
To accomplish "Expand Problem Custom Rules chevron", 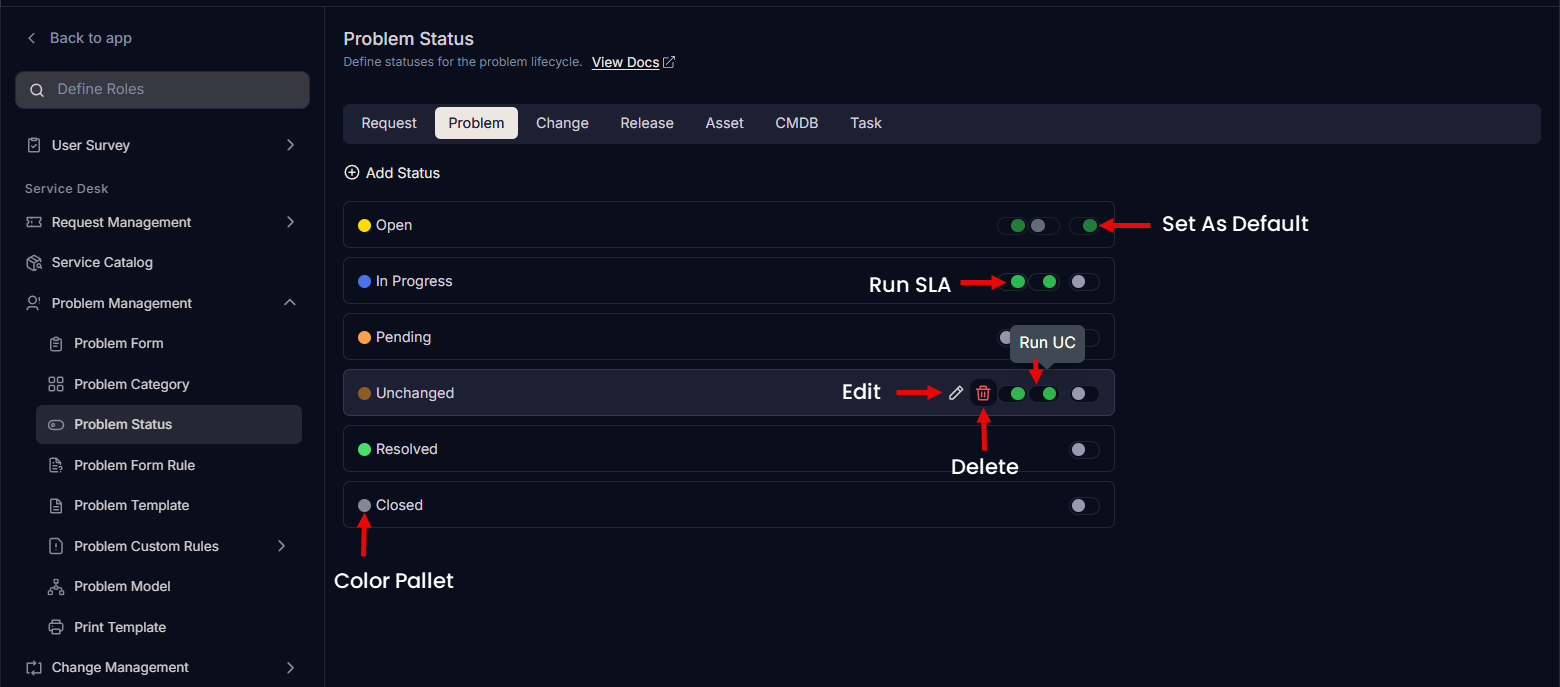I will 281,546.
